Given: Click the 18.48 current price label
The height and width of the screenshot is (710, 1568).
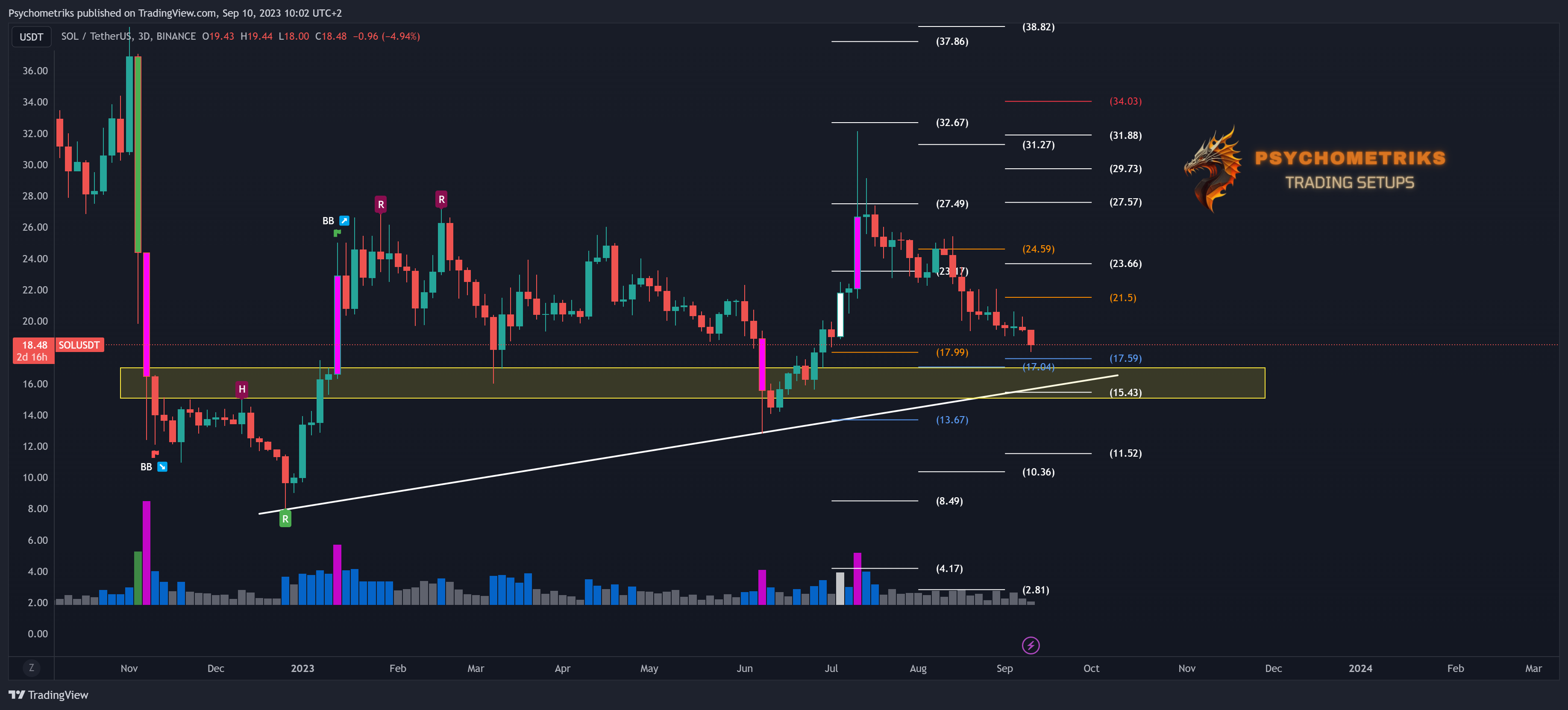Looking at the screenshot, I should point(34,345).
